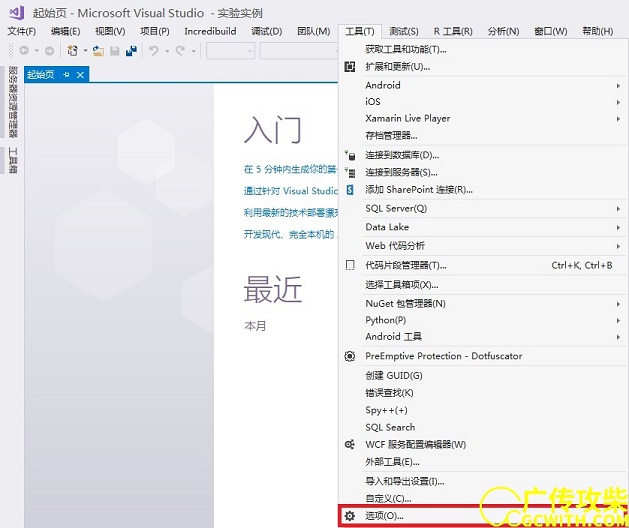Click the 代码片段管理器 snippet icon
Image resolution: width=629 pixels, height=528 pixels.
click(350, 265)
